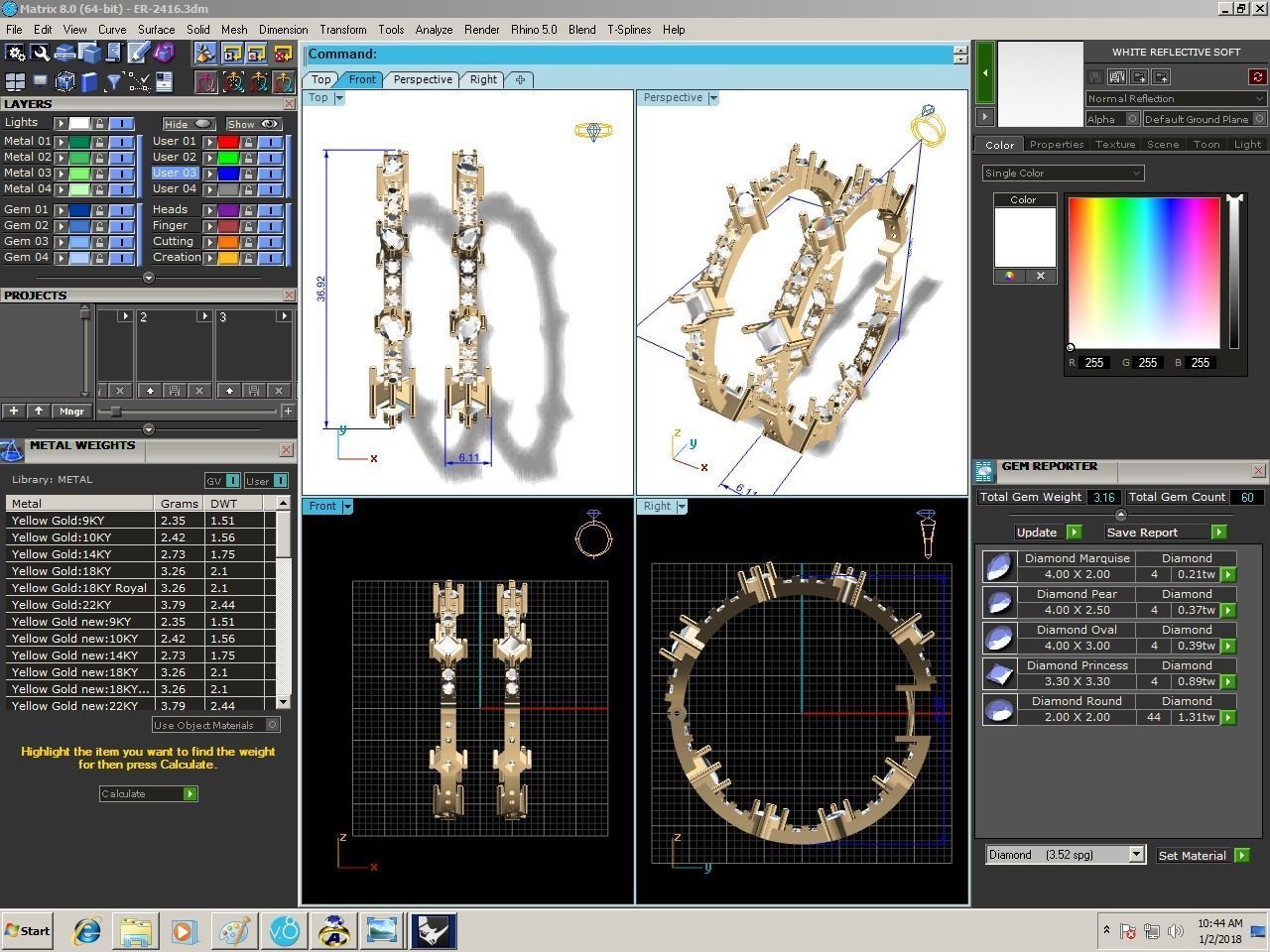Click the red refresh material icon
Image resolution: width=1270 pixels, height=952 pixels.
[x=1258, y=76]
